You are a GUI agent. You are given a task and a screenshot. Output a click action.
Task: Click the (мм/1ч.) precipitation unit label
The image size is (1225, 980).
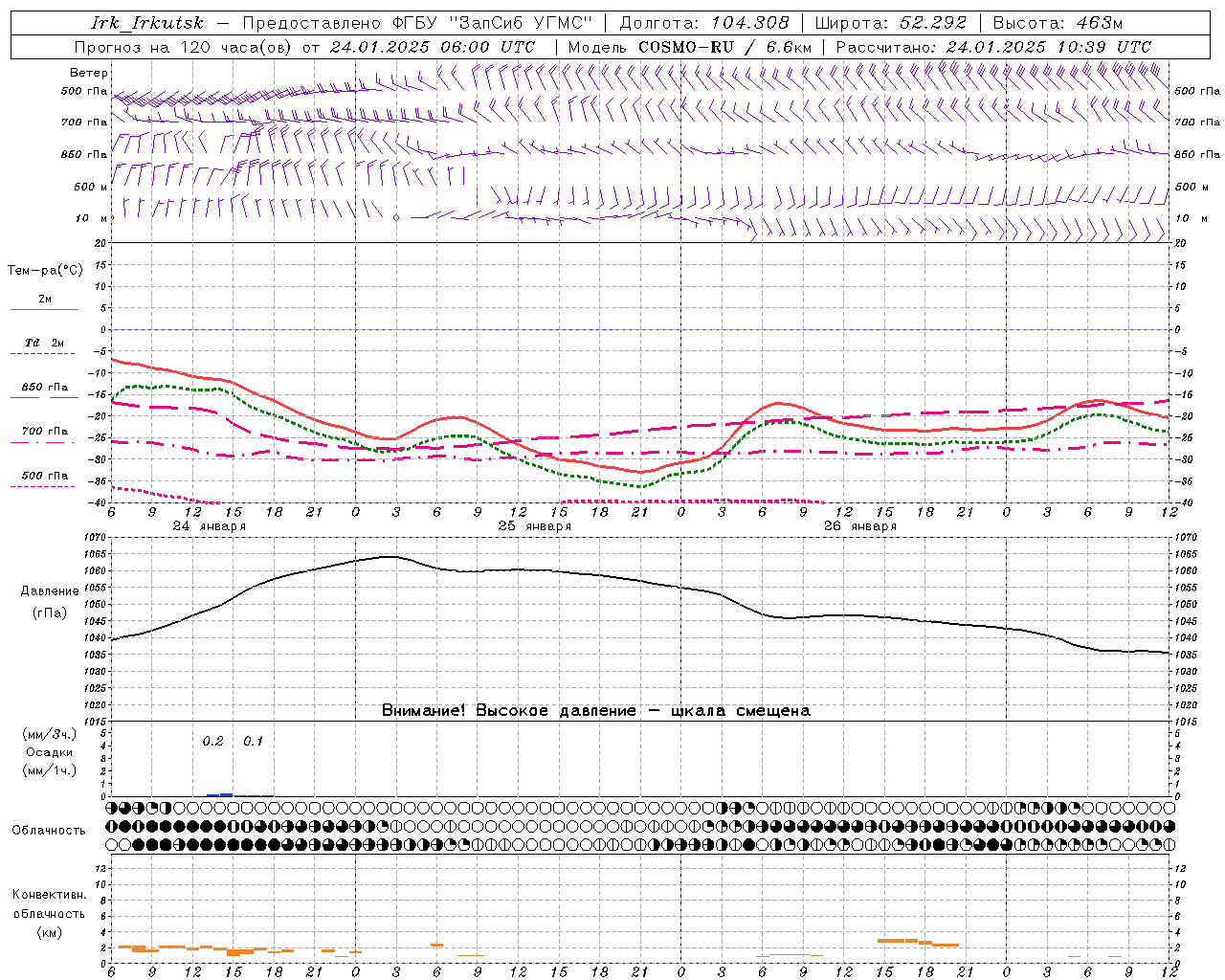(50, 770)
